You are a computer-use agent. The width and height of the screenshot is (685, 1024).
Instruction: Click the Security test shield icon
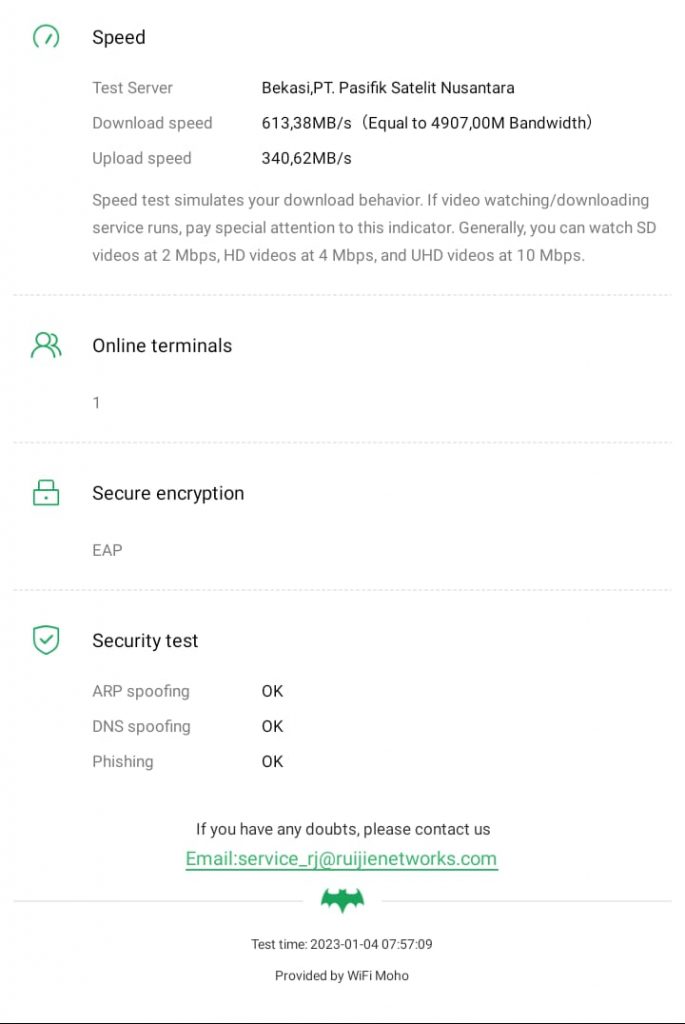click(x=46, y=640)
